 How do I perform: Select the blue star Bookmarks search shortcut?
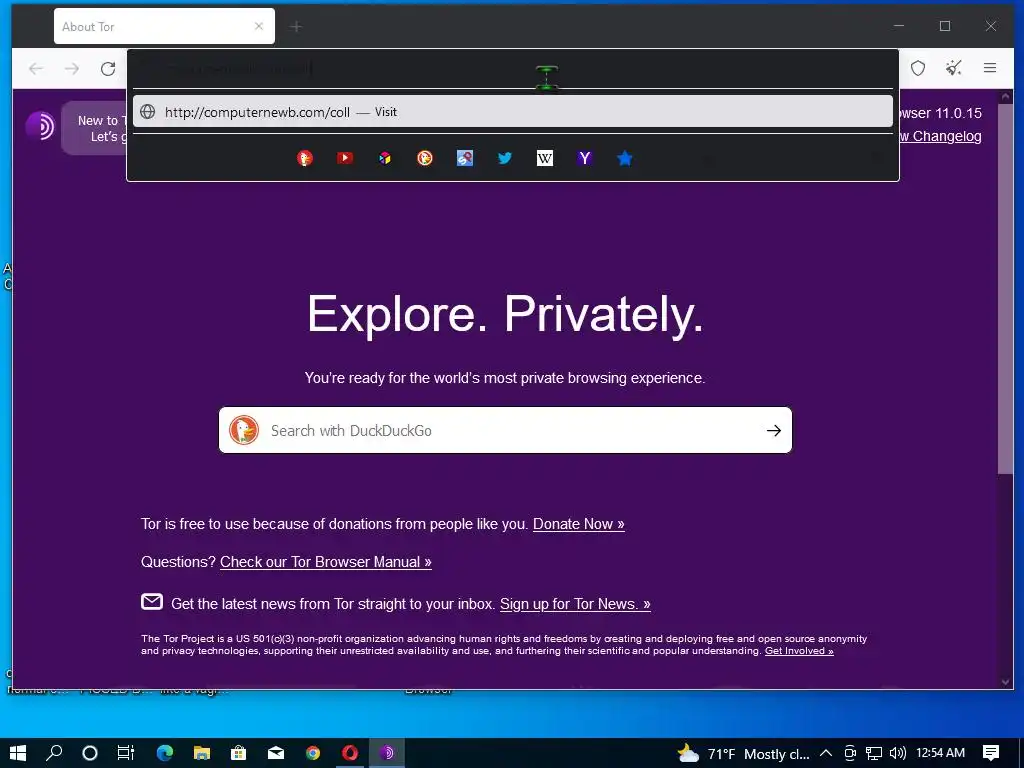tap(625, 158)
